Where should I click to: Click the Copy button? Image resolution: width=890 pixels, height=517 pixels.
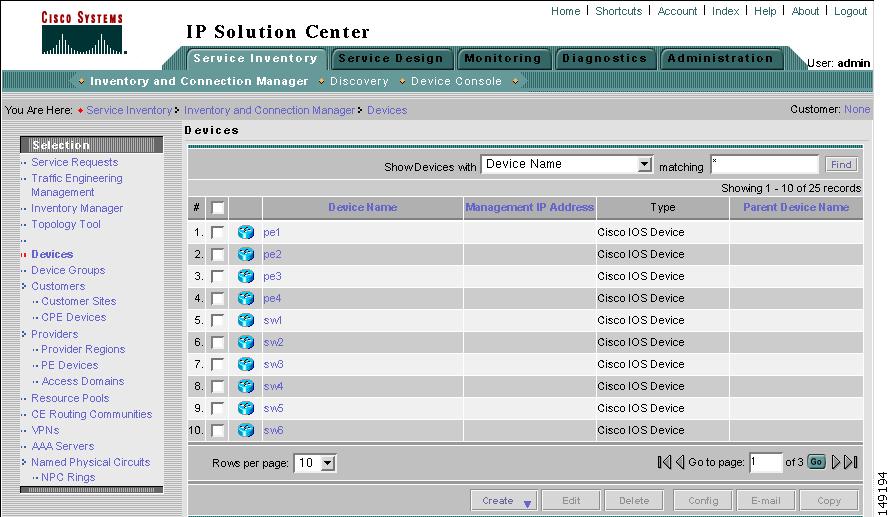point(829,501)
